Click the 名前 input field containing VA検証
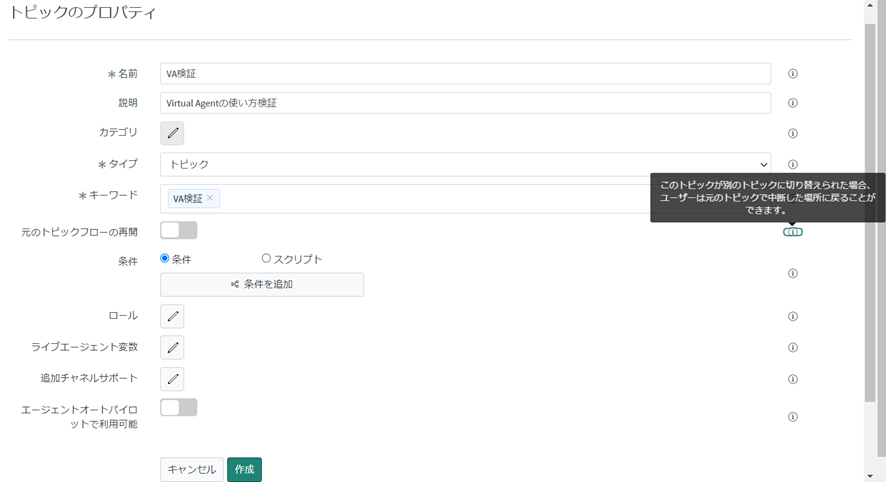The image size is (886, 482). (x=466, y=73)
